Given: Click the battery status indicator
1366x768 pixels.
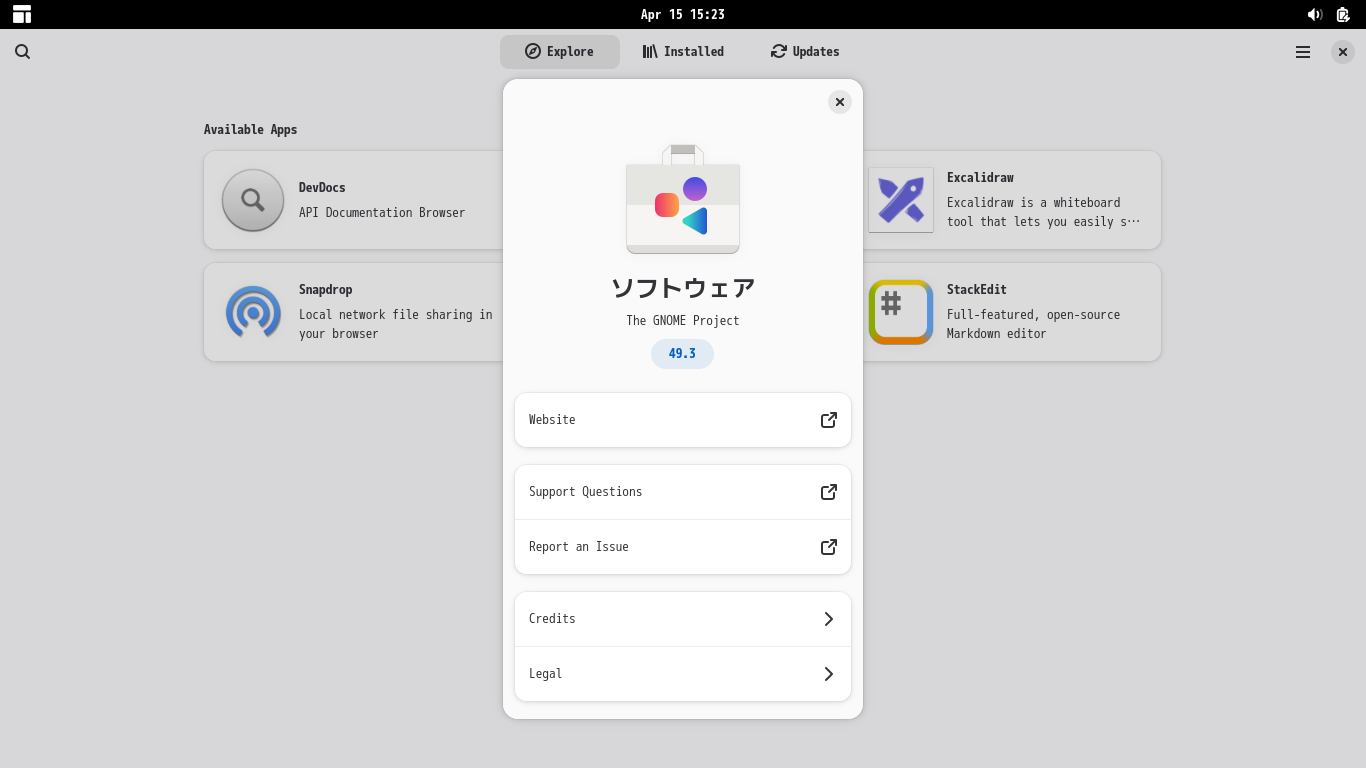Looking at the screenshot, I should coord(1342,14).
